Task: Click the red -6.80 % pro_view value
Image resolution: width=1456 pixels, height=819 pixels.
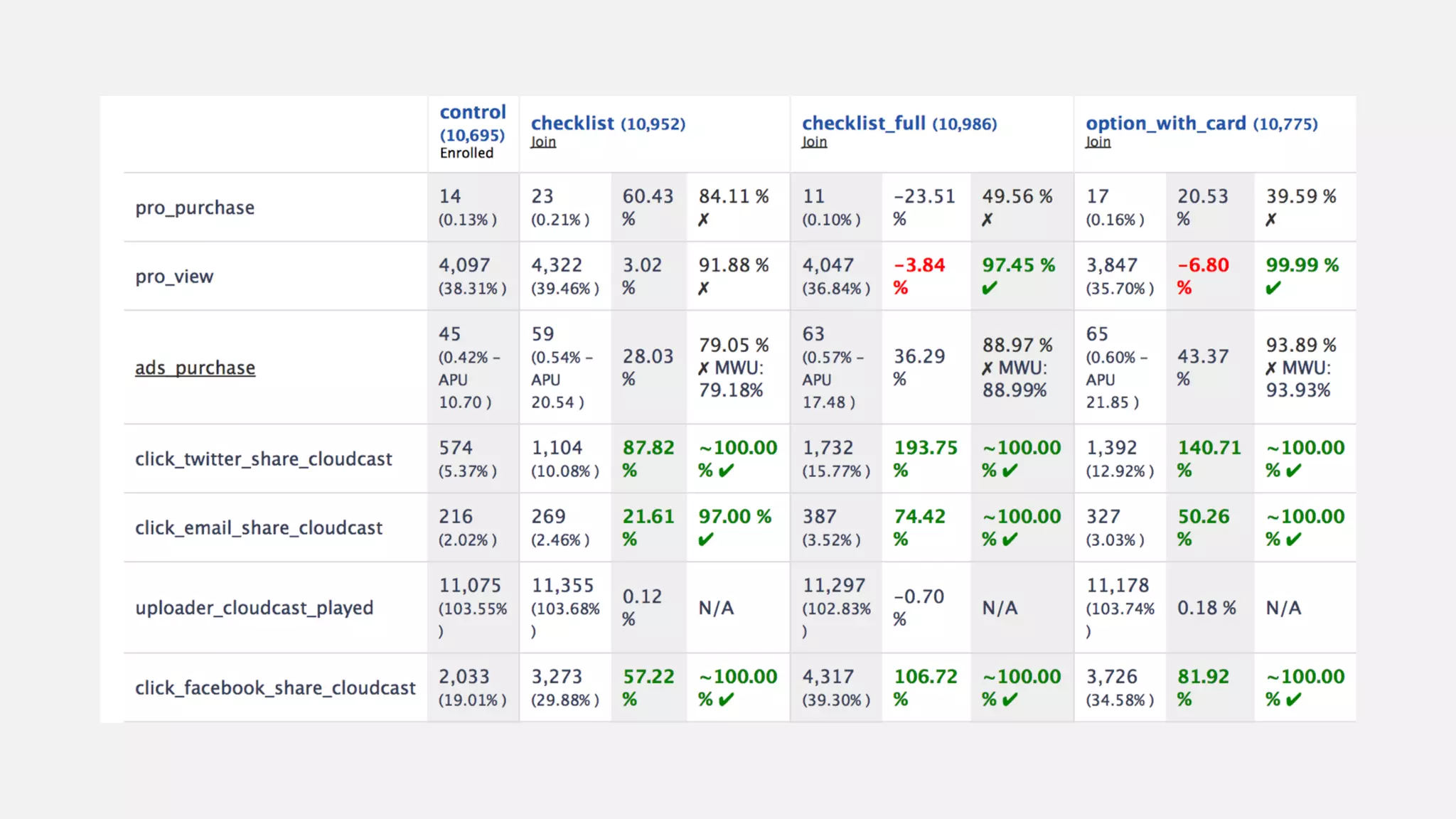Action: (x=1203, y=266)
